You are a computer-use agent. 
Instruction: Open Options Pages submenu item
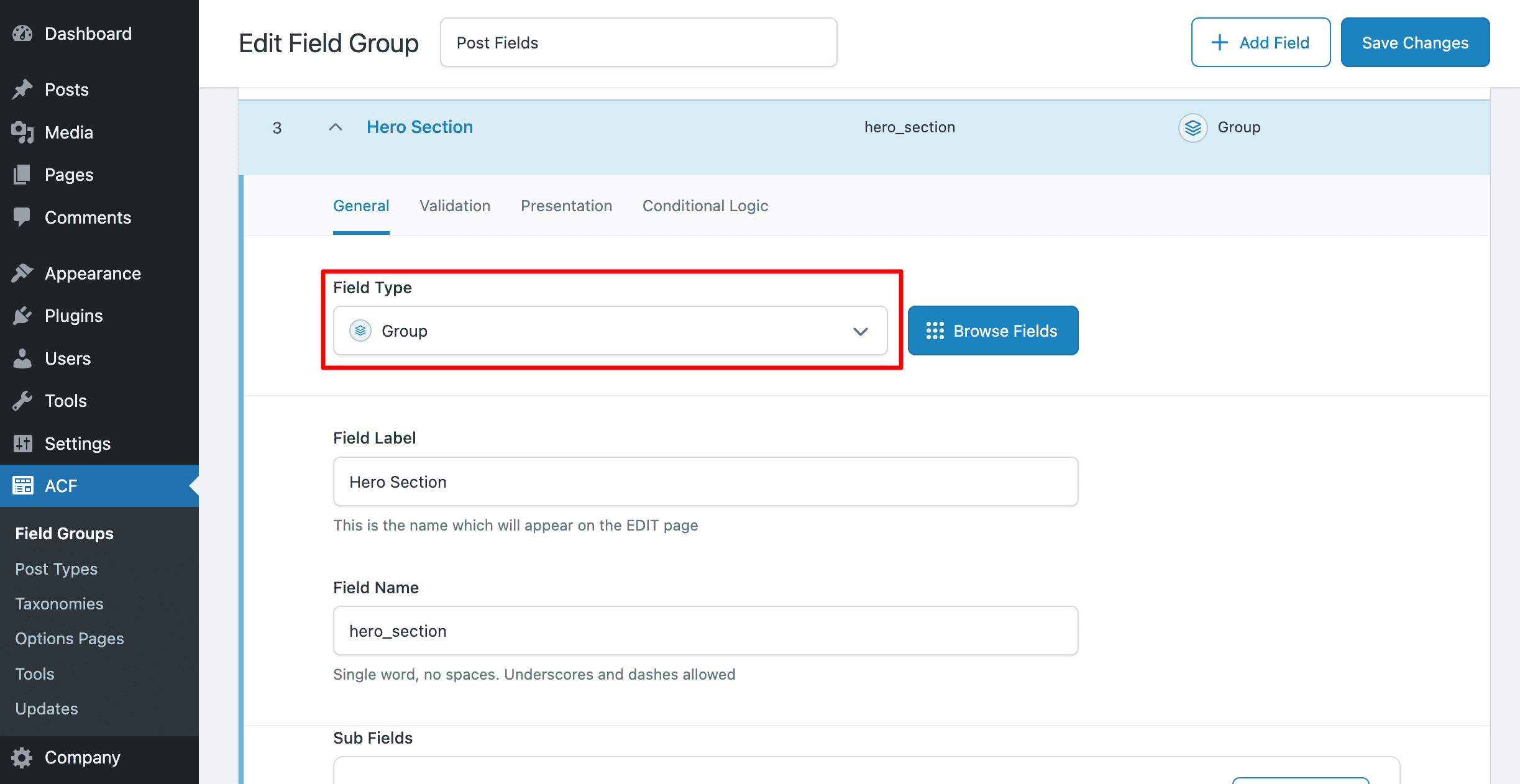(x=70, y=639)
